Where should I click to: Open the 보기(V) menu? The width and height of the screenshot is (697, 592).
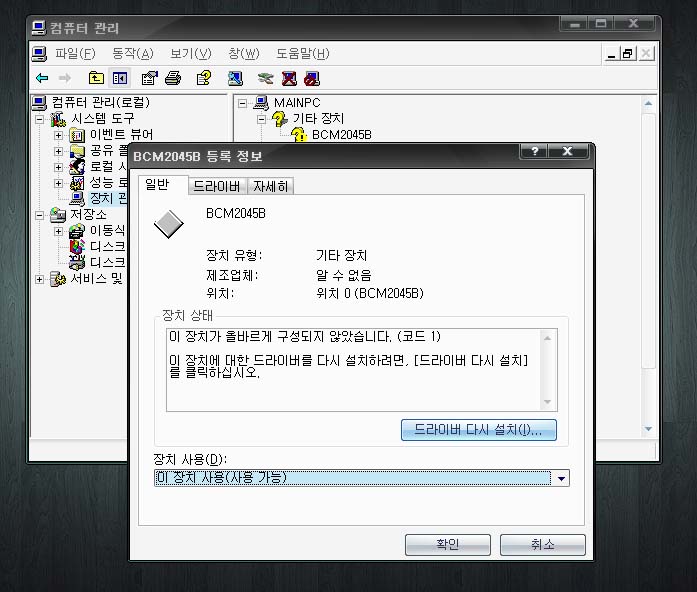coord(191,54)
